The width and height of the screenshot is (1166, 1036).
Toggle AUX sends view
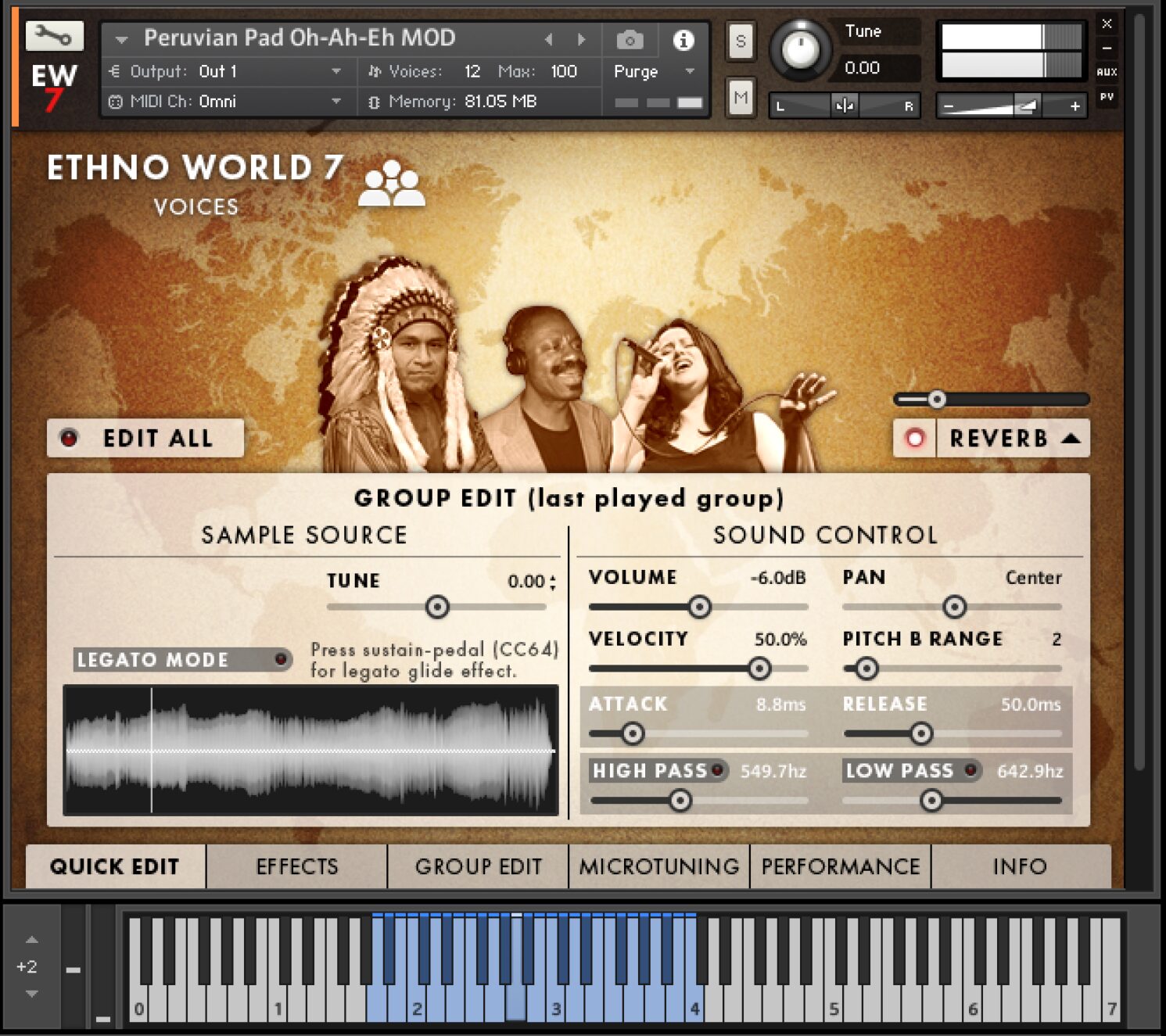(x=1107, y=72)
